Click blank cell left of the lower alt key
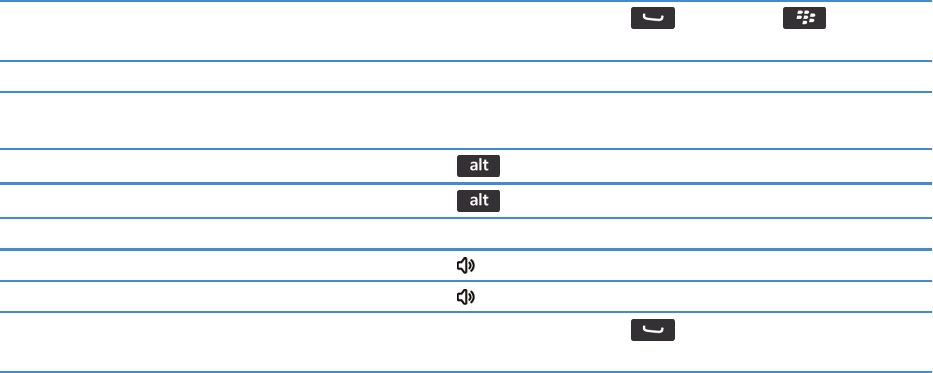The image size is (933, 373). click(226, 201)
